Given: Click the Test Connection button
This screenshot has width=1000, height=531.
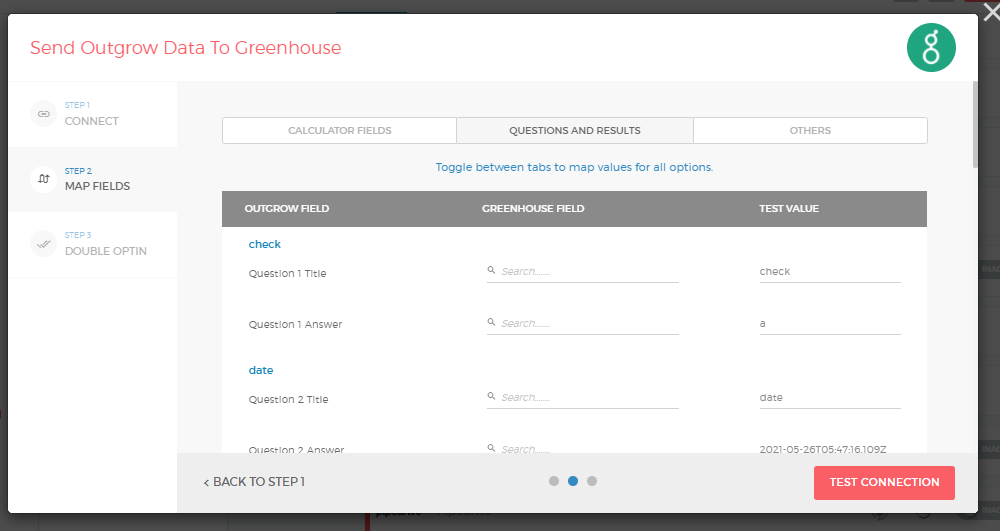Looking at the screenshot, I should coord(884,483).
